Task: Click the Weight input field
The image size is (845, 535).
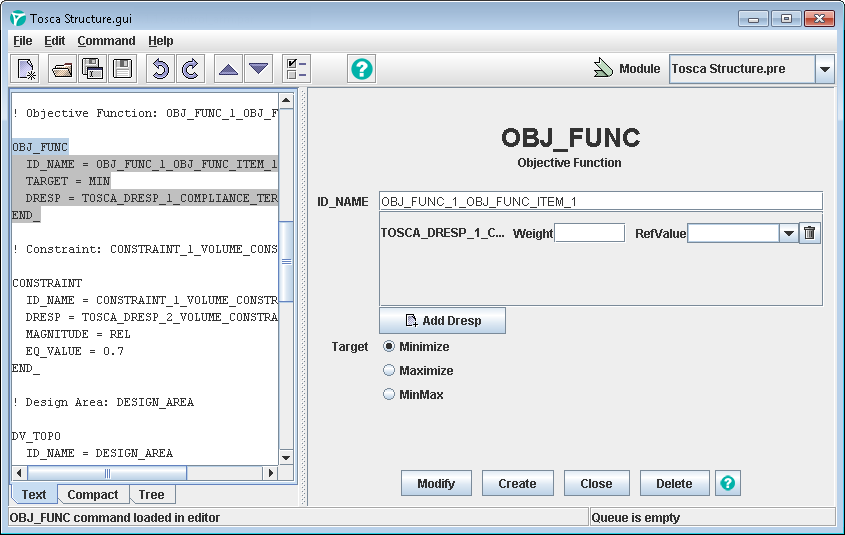Action: point(590,233)
